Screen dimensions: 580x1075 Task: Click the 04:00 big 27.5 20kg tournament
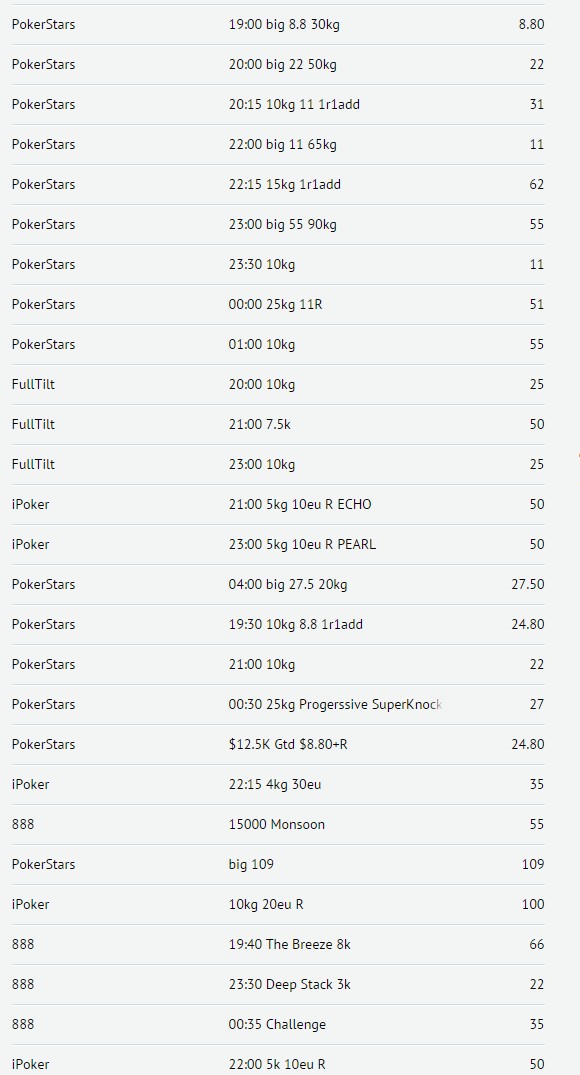coord(278,584)
